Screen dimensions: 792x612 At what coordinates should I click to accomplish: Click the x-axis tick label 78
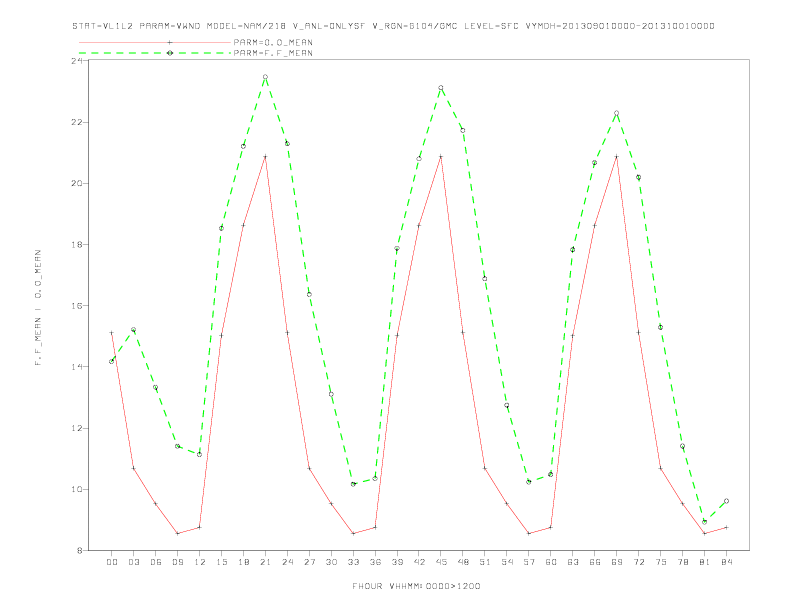pyautogui.click(x=682, y=562)
